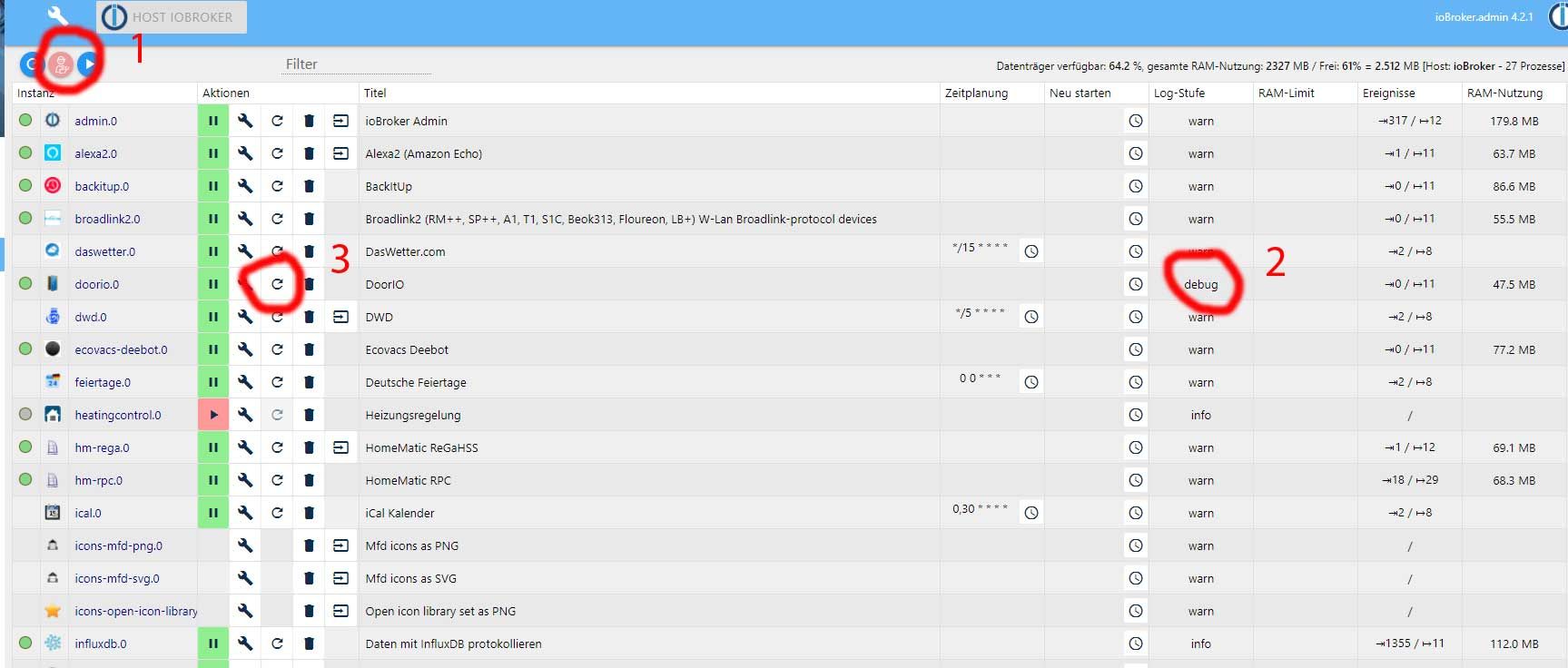Click RAM-Limit cell for admin.0
This screenshot has width=1568, height=668.
pyautogui.click(x=1305, y=121)
